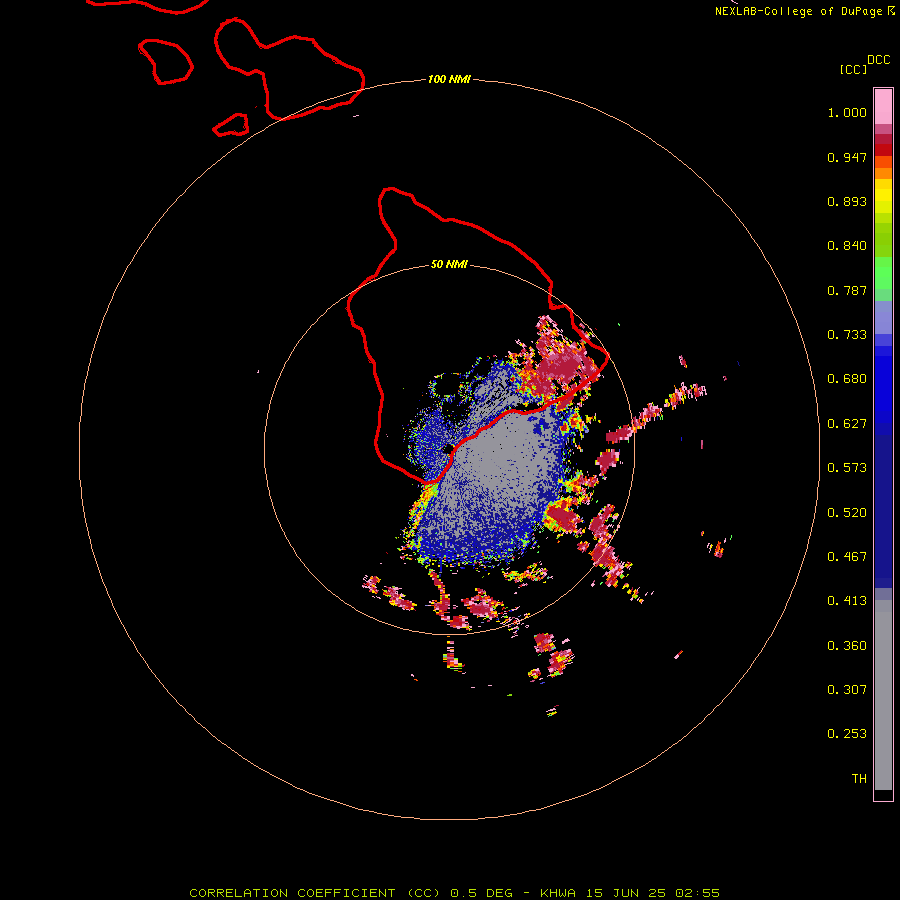Image resolution: width=900 pixels, height=900 pixels.
Task: Select the 0.840 scale value
Action: pyautogui.click(x=847, y=246)
